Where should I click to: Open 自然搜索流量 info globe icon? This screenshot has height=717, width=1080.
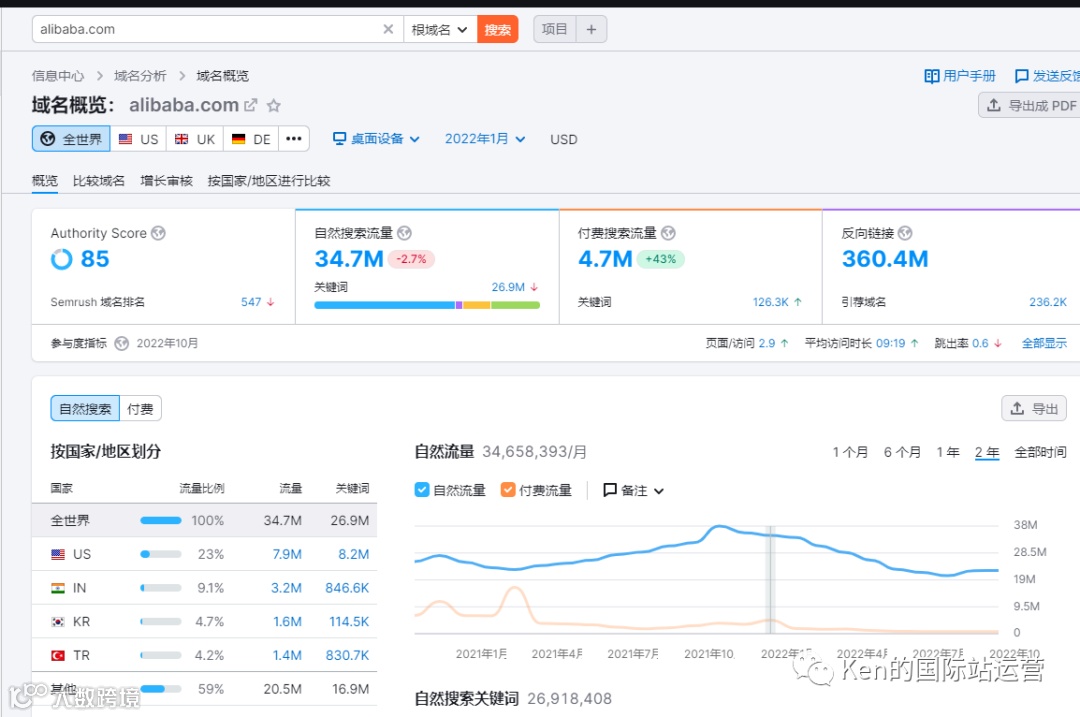click(404, 233)
